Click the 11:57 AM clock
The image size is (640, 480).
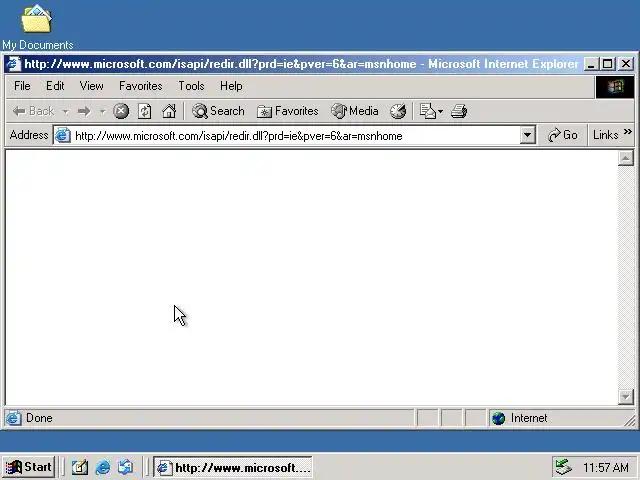(x=606, y=467)
